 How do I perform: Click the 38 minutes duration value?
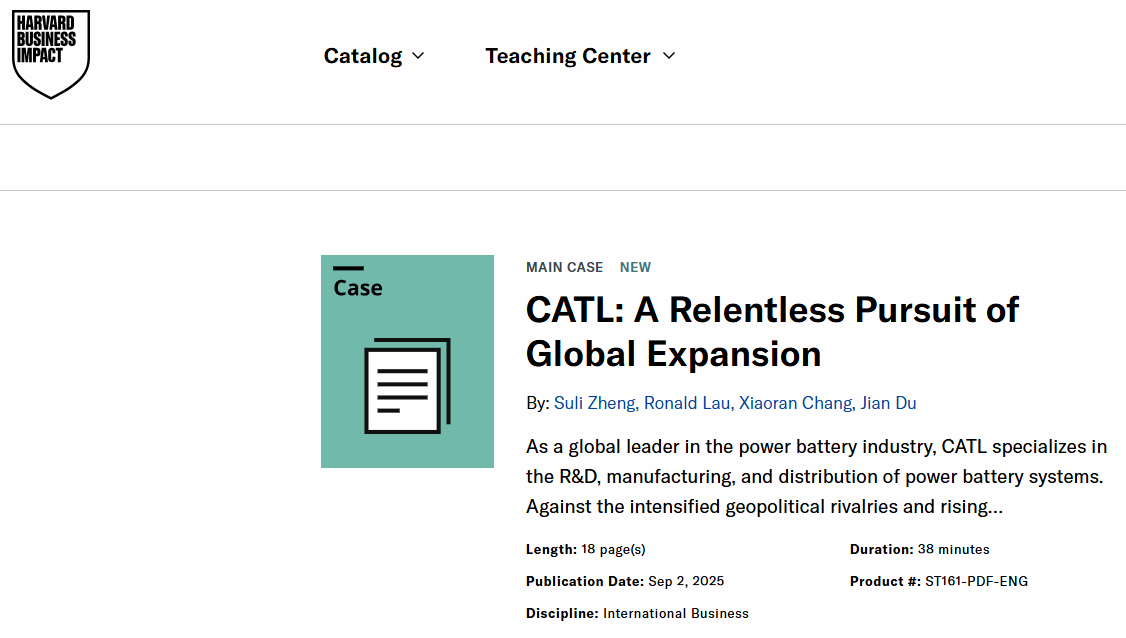point(953,549)
